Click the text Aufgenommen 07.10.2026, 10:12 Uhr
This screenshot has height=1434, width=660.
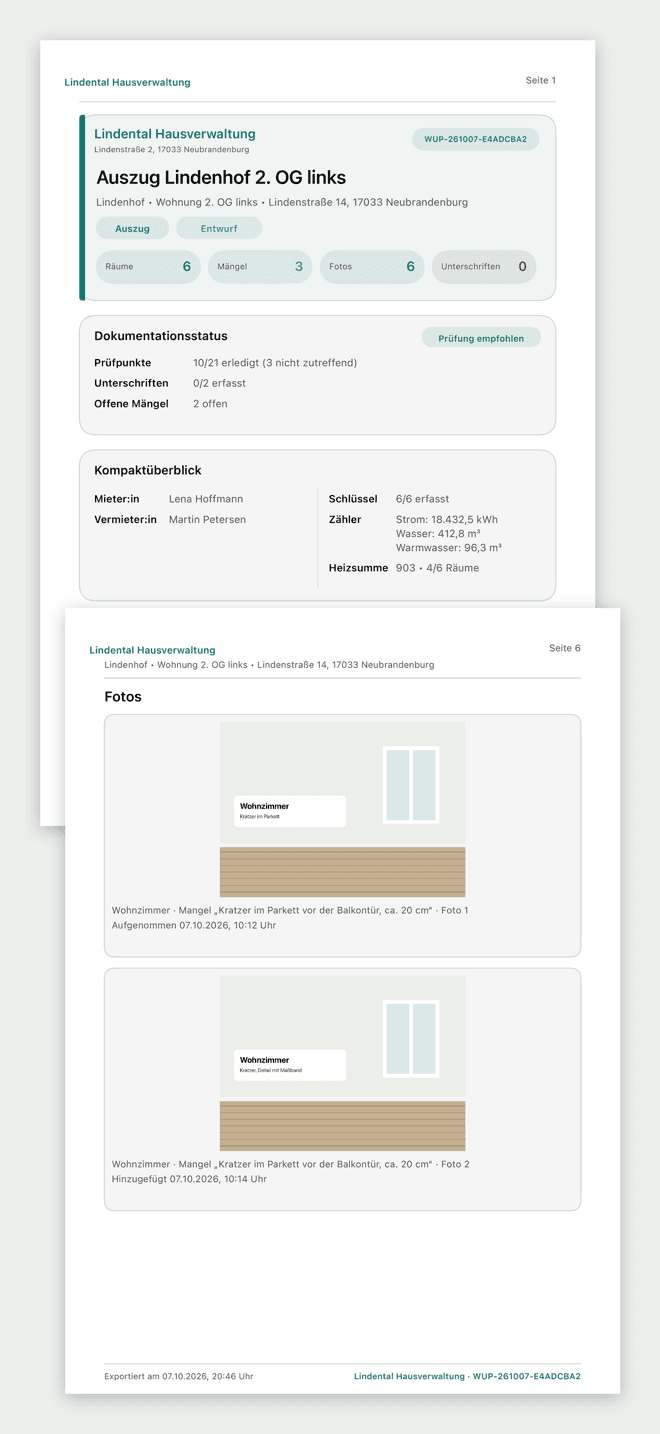[194, 926]
